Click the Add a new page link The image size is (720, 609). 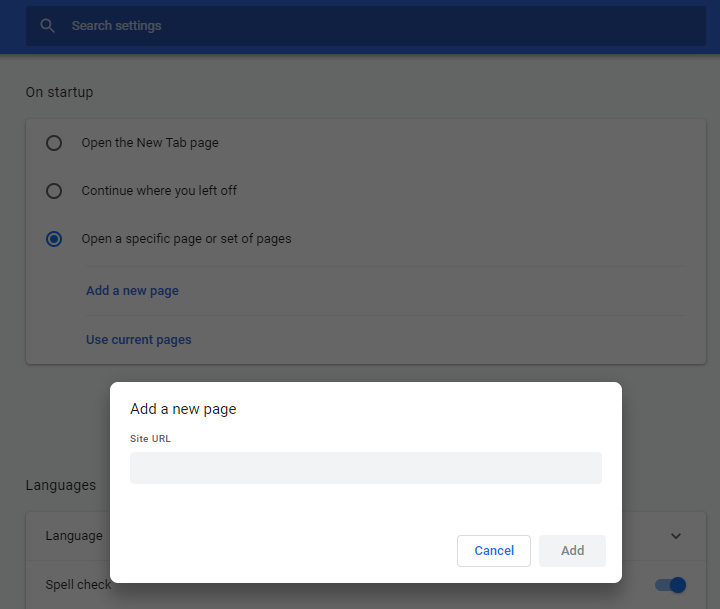[x=132, y=291]
